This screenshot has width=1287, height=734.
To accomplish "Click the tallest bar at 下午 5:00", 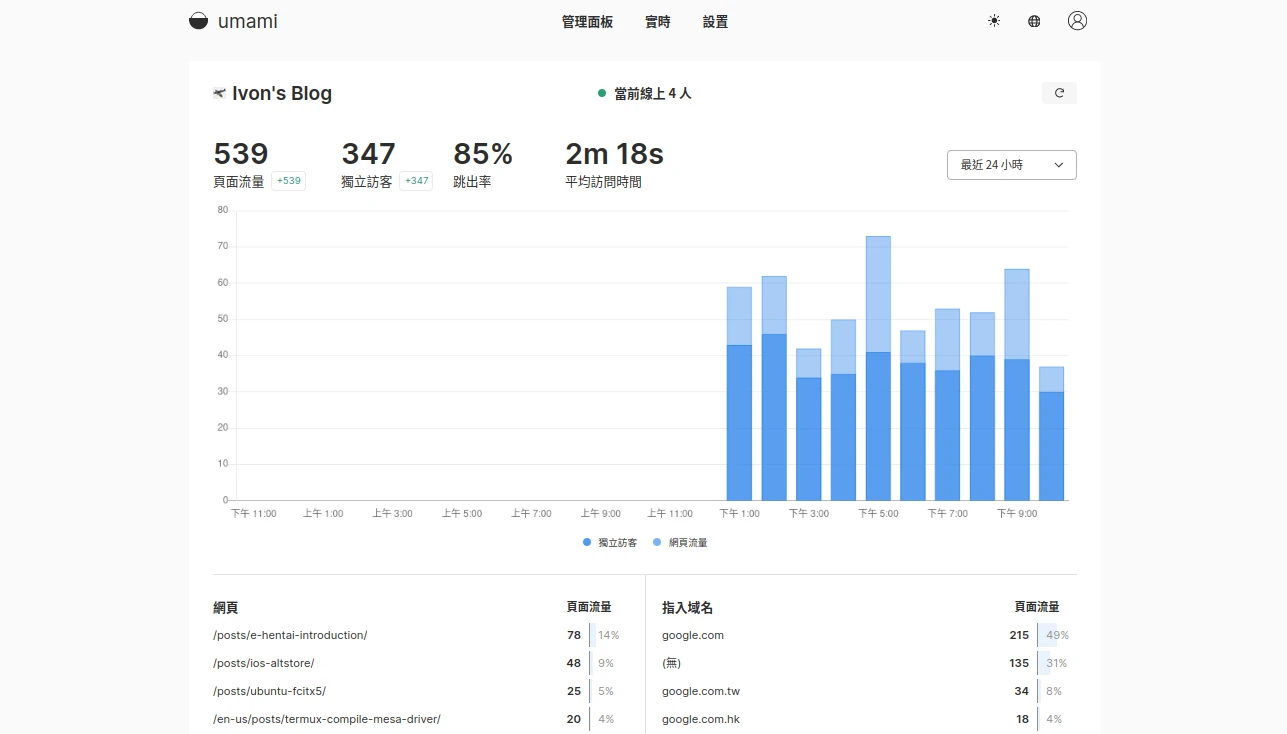I will tap(878, 370).
